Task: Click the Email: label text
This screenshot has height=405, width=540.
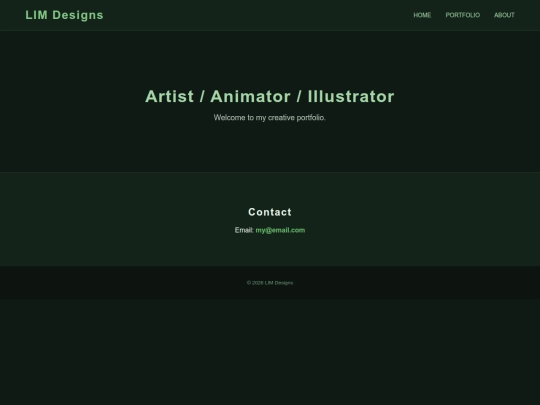Action: coord(244,230)
